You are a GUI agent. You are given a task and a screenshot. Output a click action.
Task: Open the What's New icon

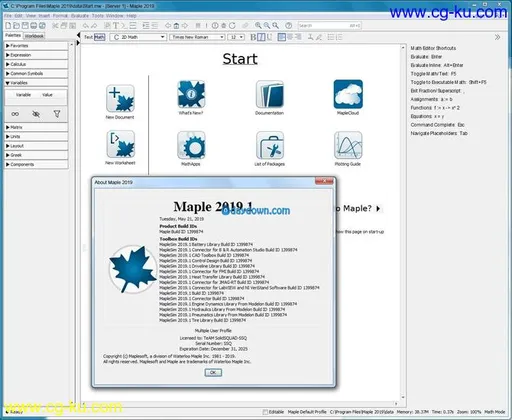(191, 94)
